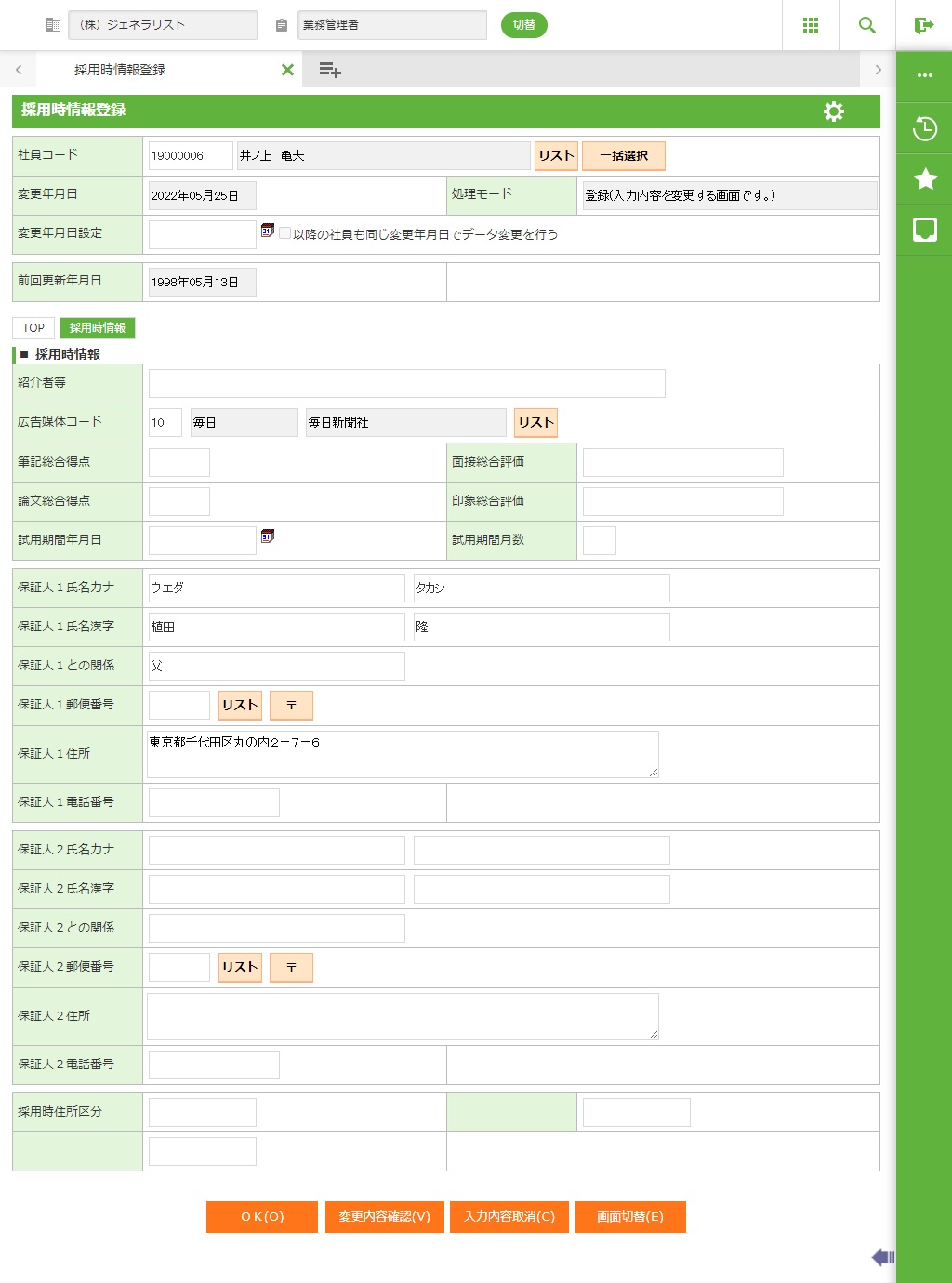Focus the first 保証人2氏名カナ field

(x=277, y=851)
